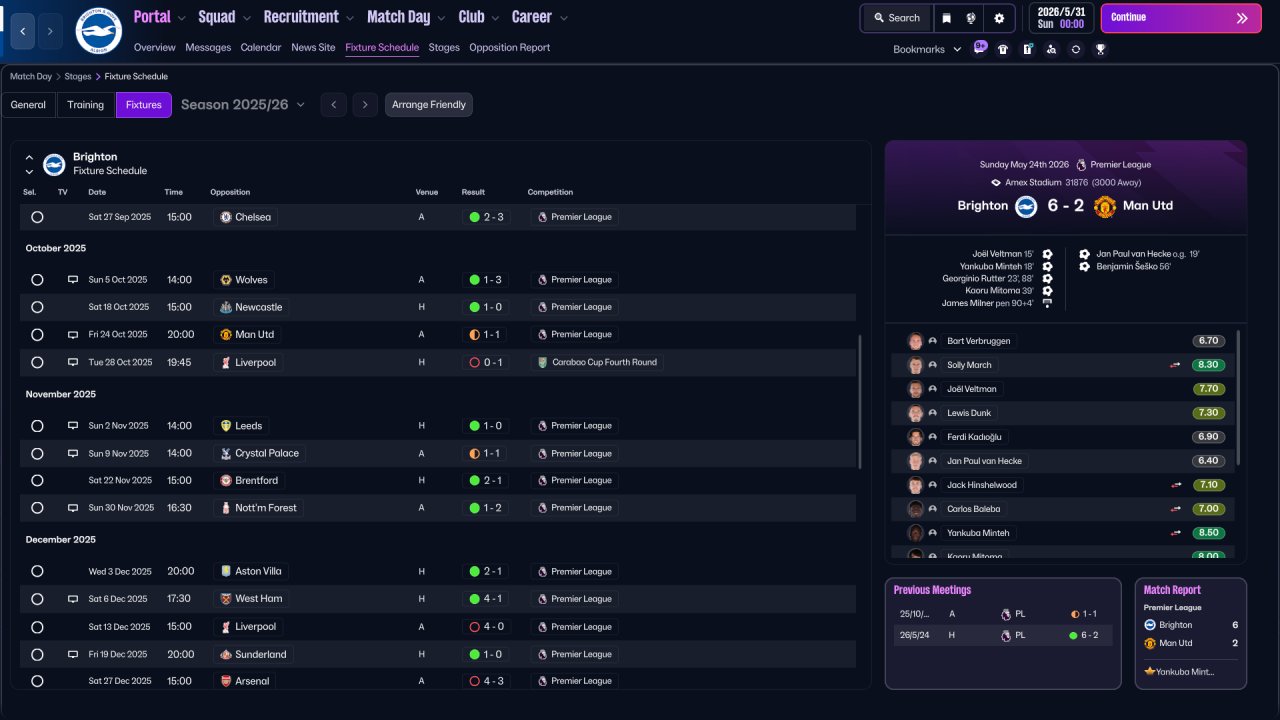This screenshot has height=720, width=1280.
Task: Select the Leeds fixture radio button
Action: 37,426
